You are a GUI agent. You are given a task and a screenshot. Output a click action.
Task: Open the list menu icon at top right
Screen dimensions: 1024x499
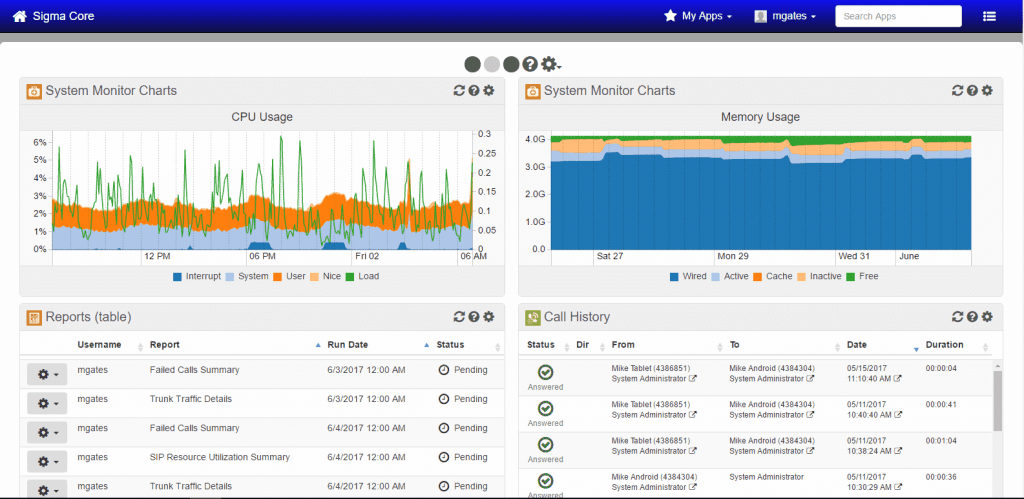click(989, 16)
